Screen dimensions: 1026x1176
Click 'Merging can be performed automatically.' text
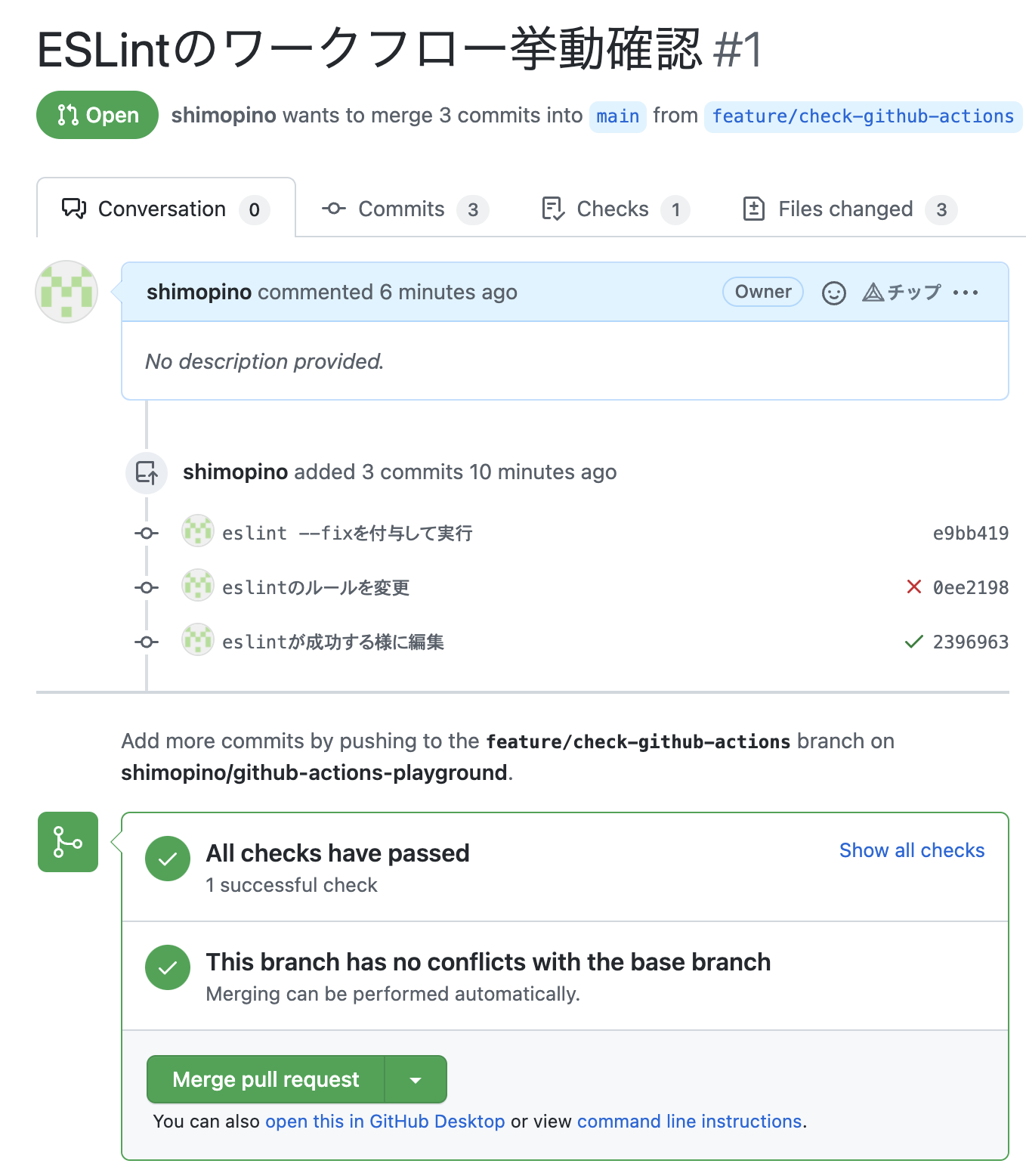point(393,994)
